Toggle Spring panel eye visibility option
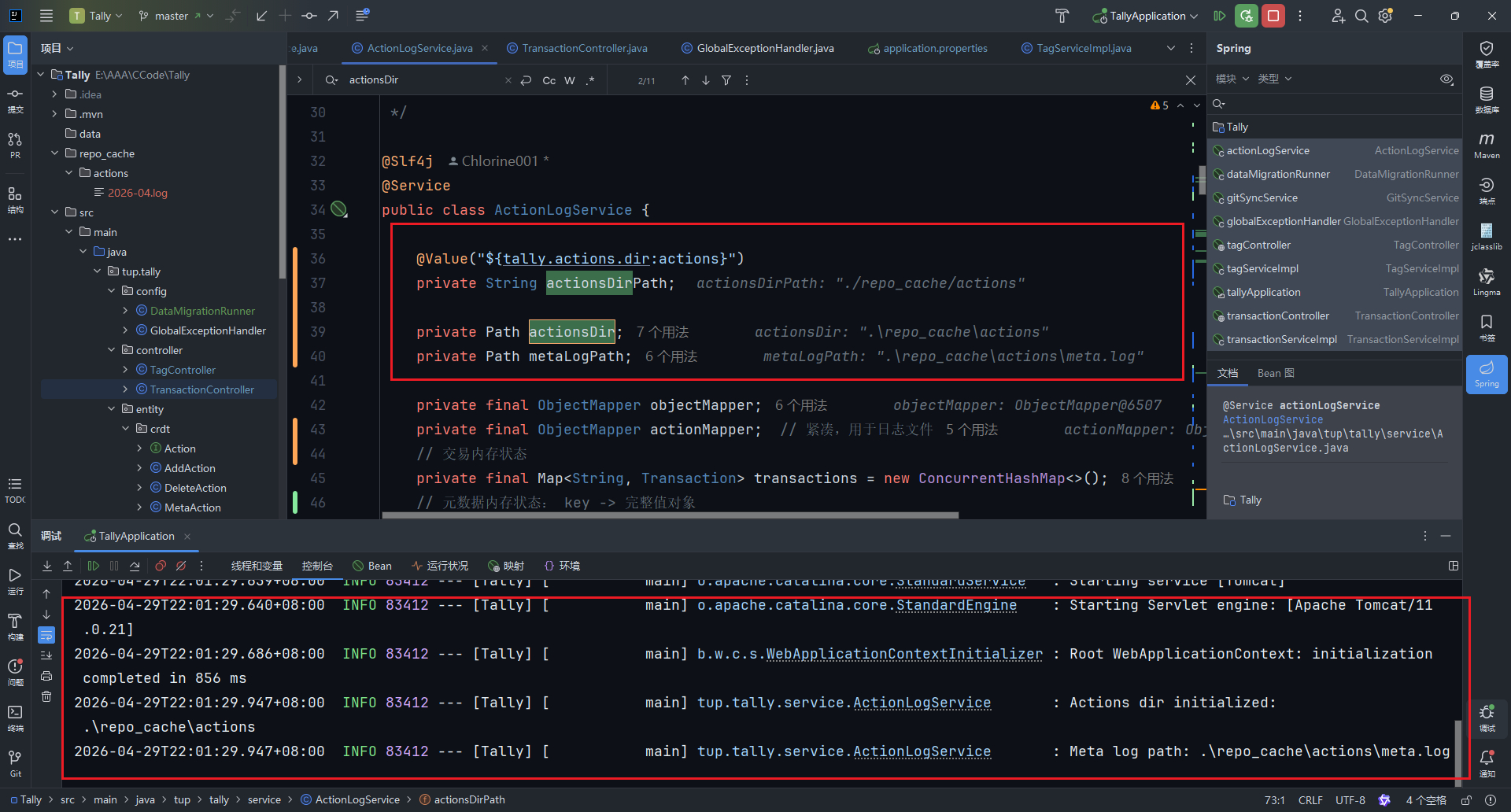Viewport: 1511px width, 812px height. pyautogui.click(x=1446, y=79)
